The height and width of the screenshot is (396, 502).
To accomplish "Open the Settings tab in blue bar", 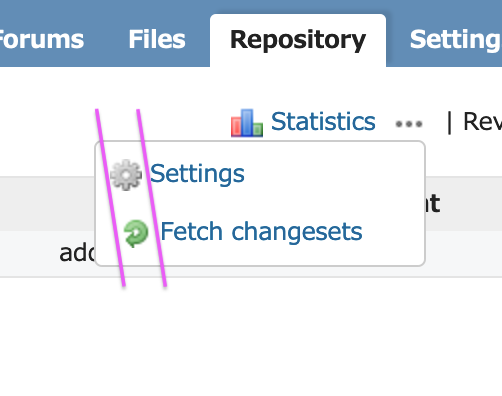I will point(455,41).
